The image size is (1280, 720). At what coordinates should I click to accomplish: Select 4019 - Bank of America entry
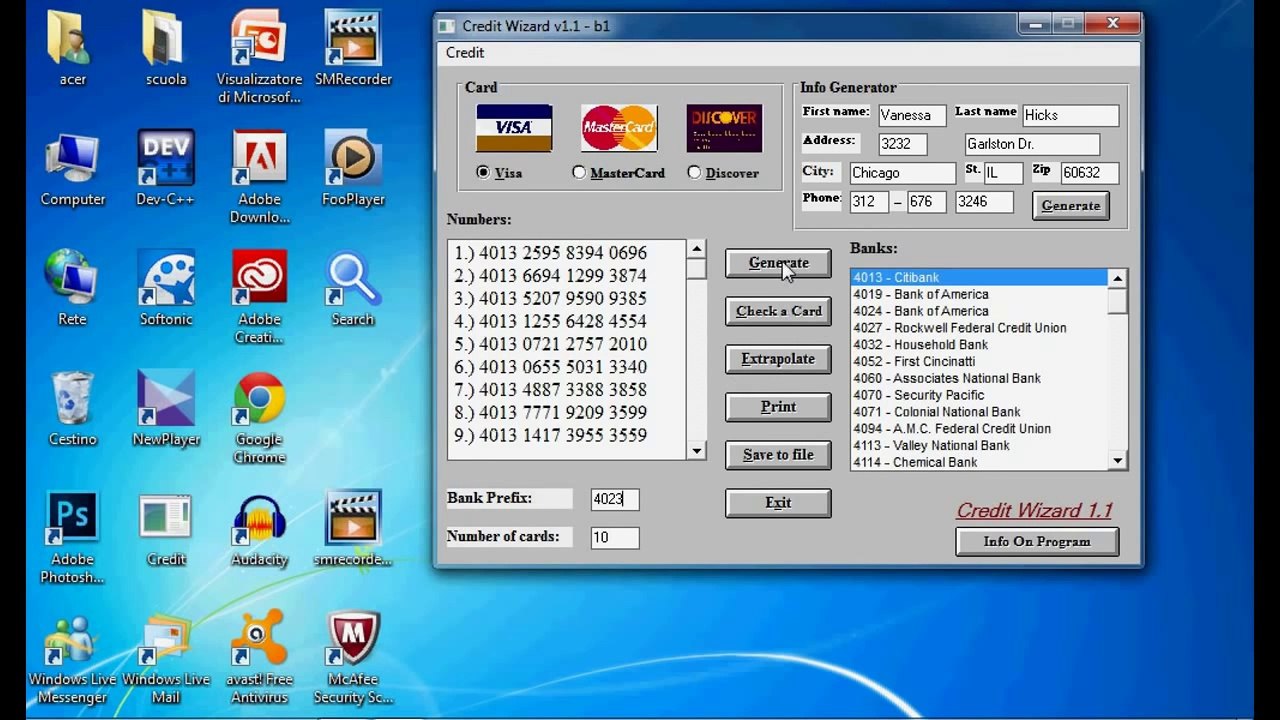click(x=979, y=294)
